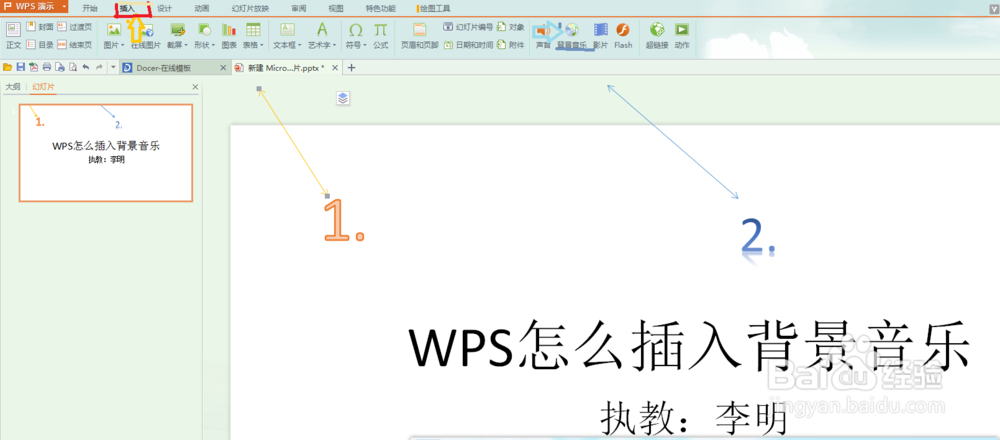Open the 设计 ribbon tab

click(165, 8)
